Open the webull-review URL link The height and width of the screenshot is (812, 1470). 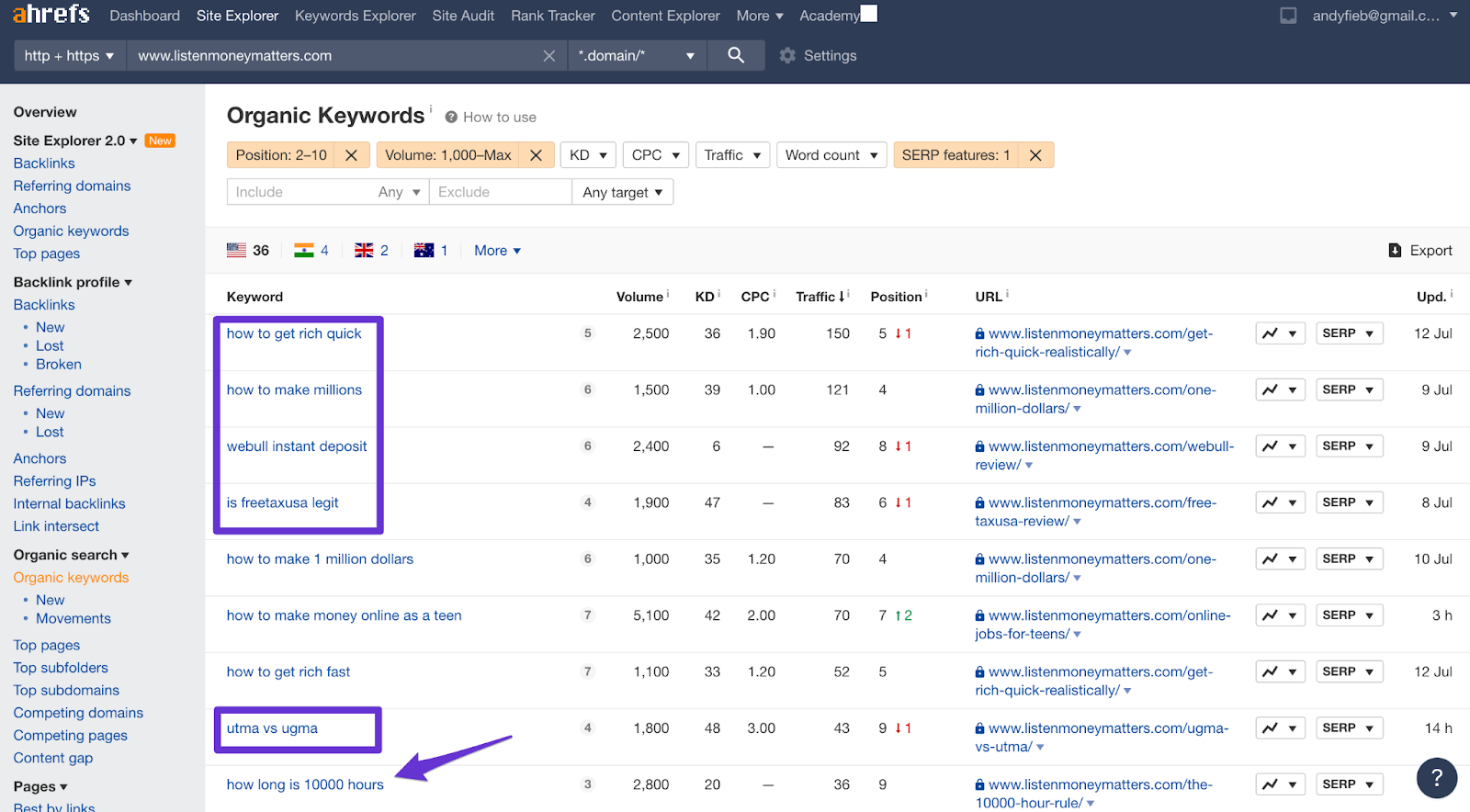click(x=1105, y=456)
